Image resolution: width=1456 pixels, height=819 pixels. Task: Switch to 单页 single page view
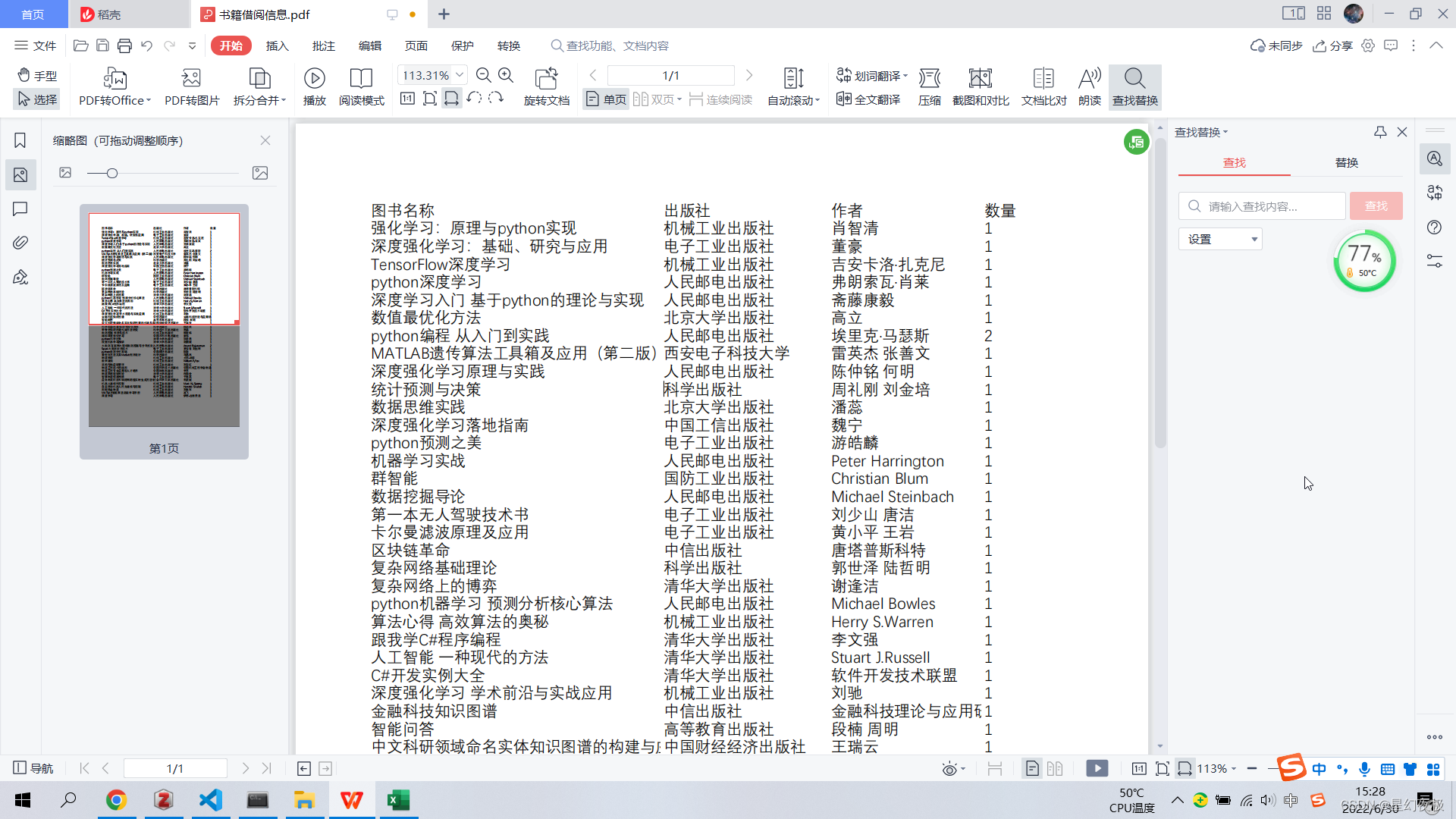[604, 99]
